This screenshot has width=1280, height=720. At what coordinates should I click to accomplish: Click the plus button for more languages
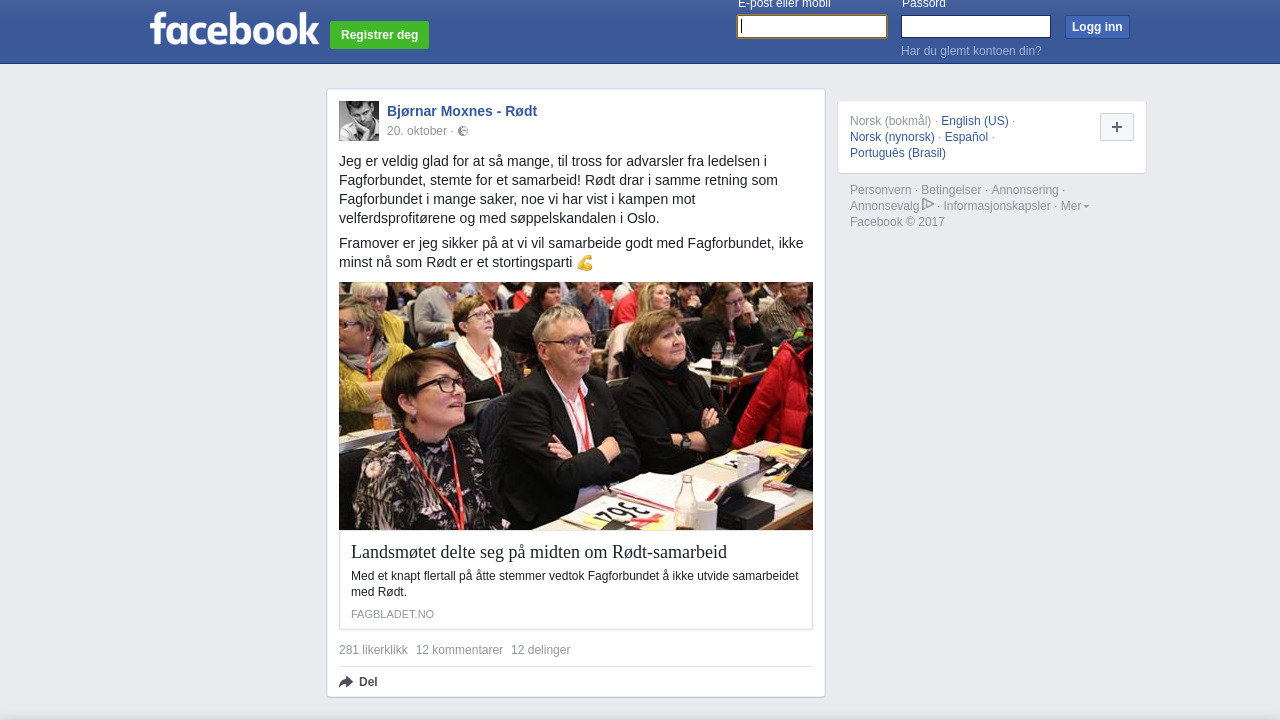pos(1117,127)
